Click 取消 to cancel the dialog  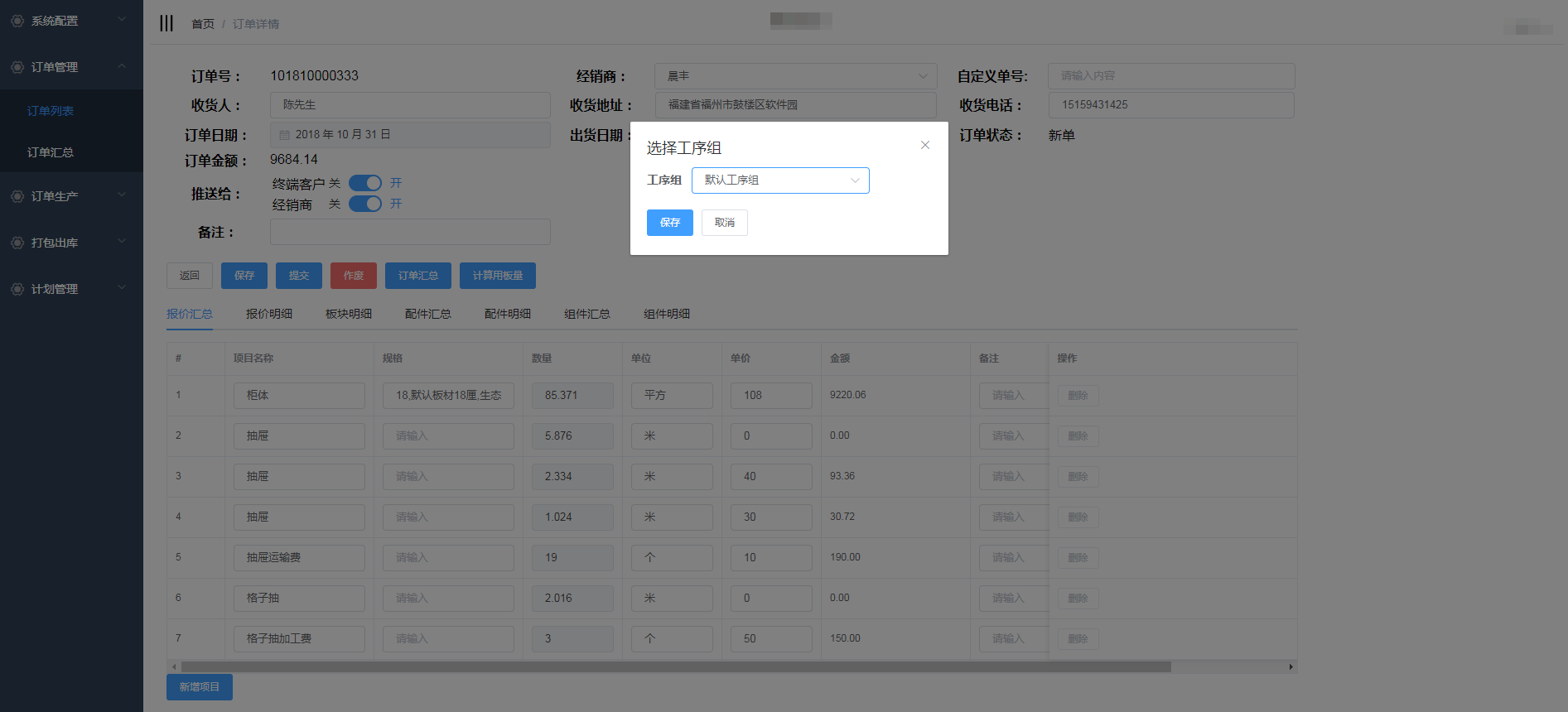point(724,223)
